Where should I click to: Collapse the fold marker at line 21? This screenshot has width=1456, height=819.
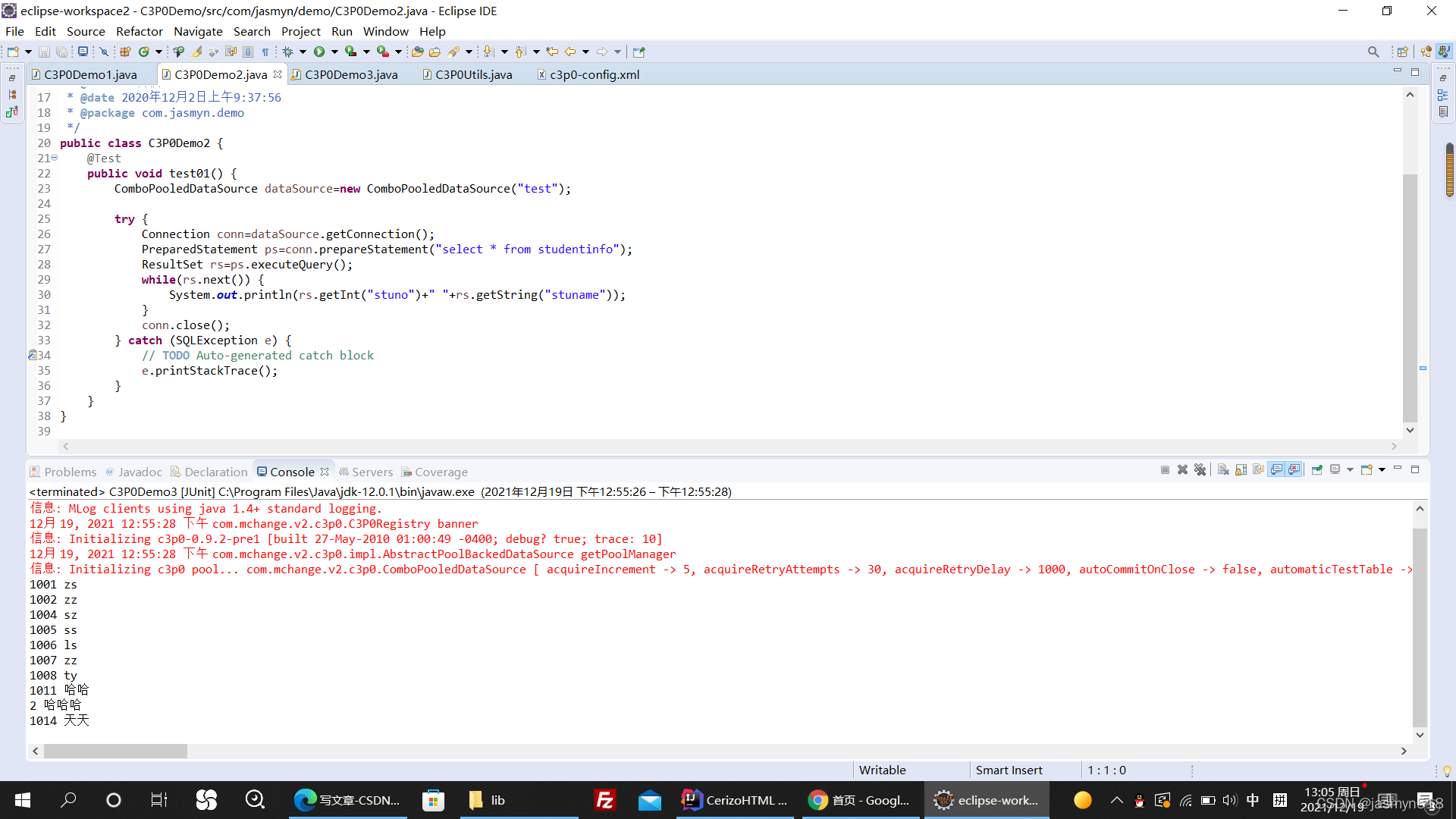55,158
